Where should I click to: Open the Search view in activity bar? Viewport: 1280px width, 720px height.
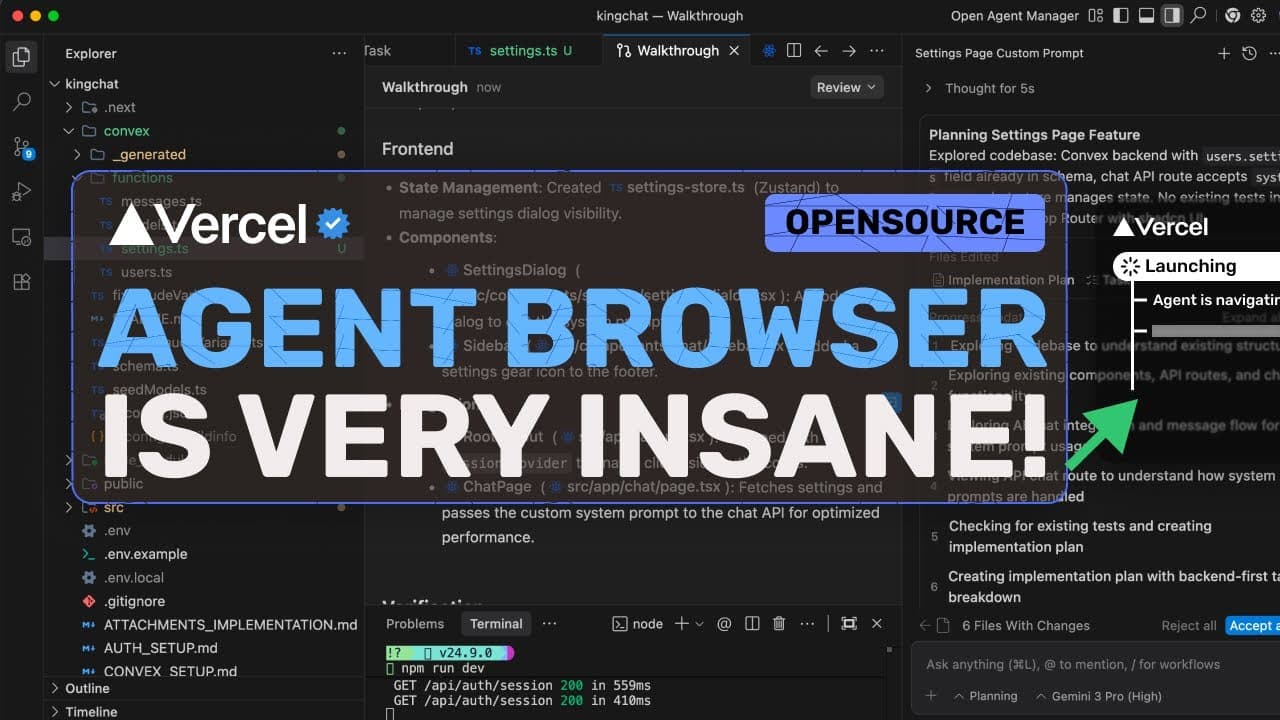[21, 102]
